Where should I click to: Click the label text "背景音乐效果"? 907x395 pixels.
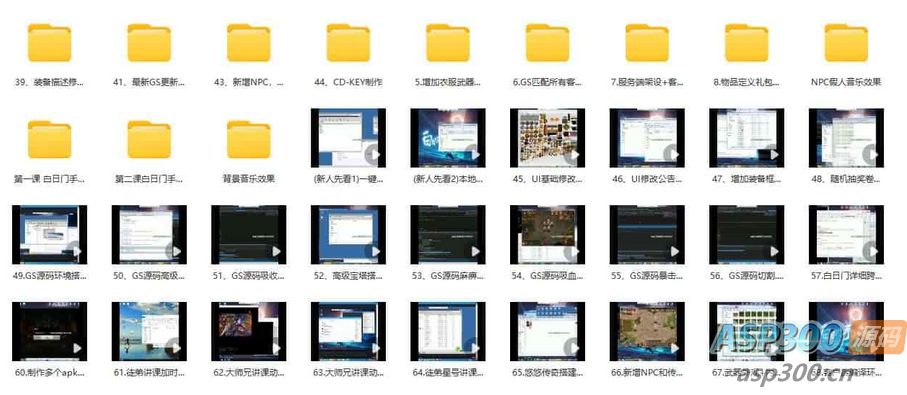249,179
